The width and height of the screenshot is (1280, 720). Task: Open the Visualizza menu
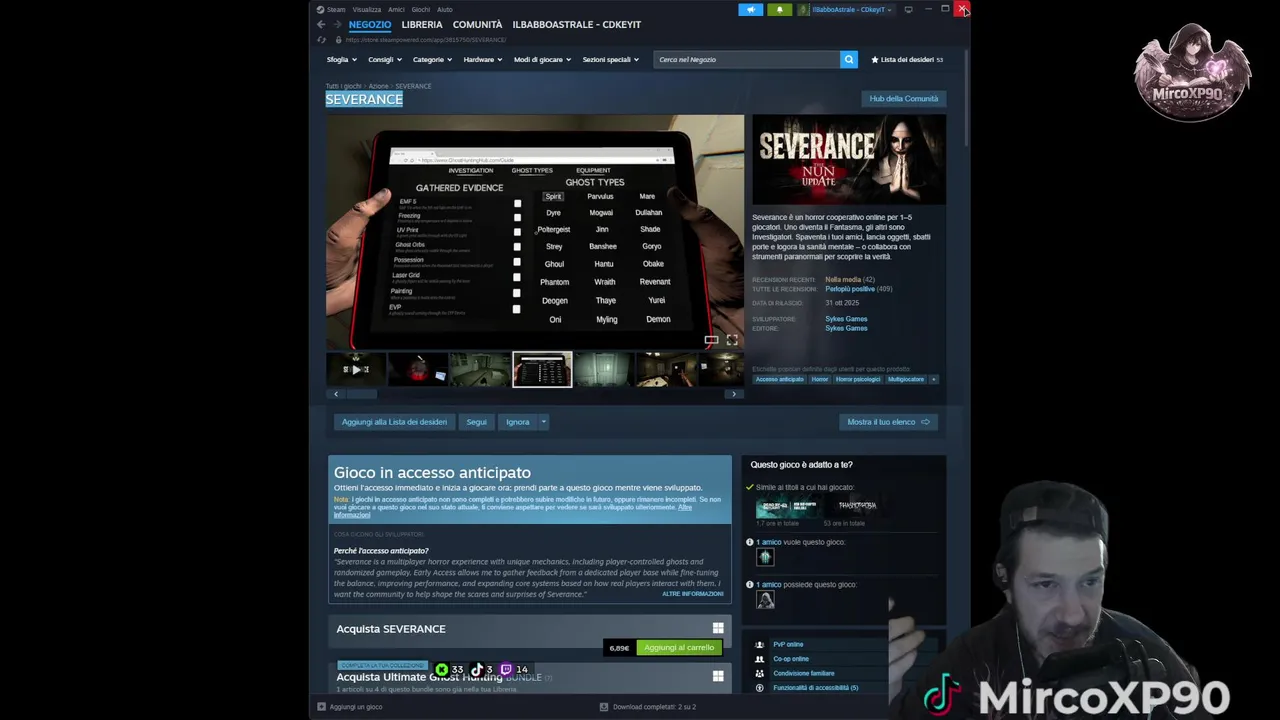click(367, 10)
